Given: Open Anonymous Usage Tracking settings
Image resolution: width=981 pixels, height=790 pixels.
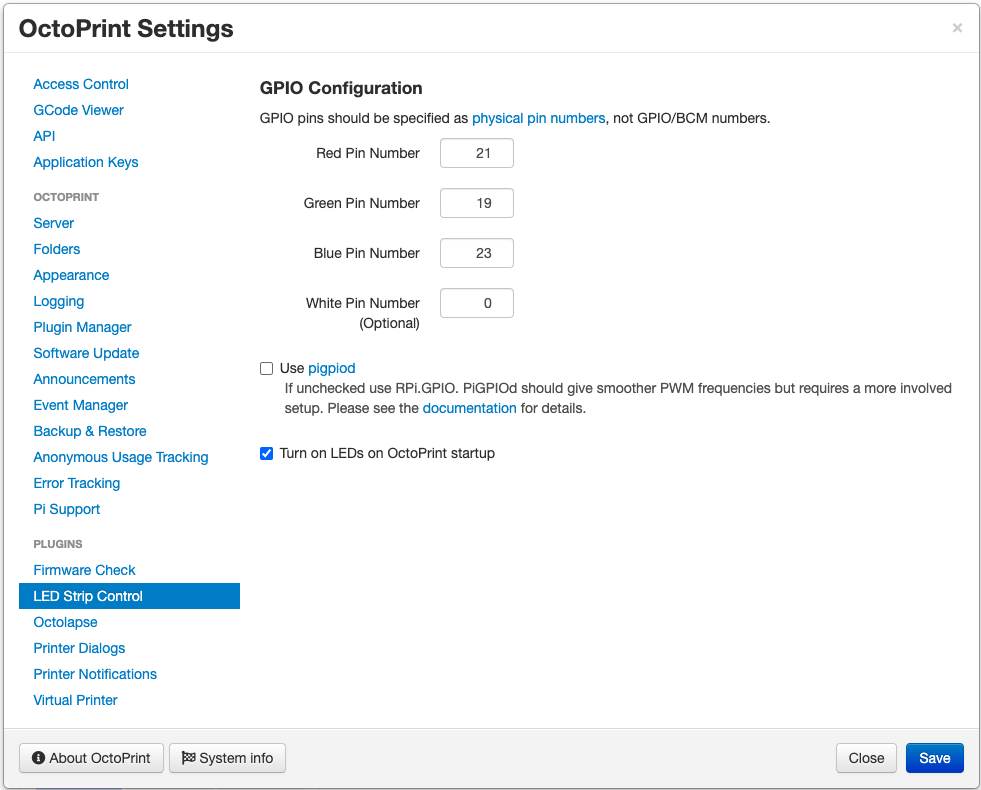Looking at the screenshot, I should (120, 457).
